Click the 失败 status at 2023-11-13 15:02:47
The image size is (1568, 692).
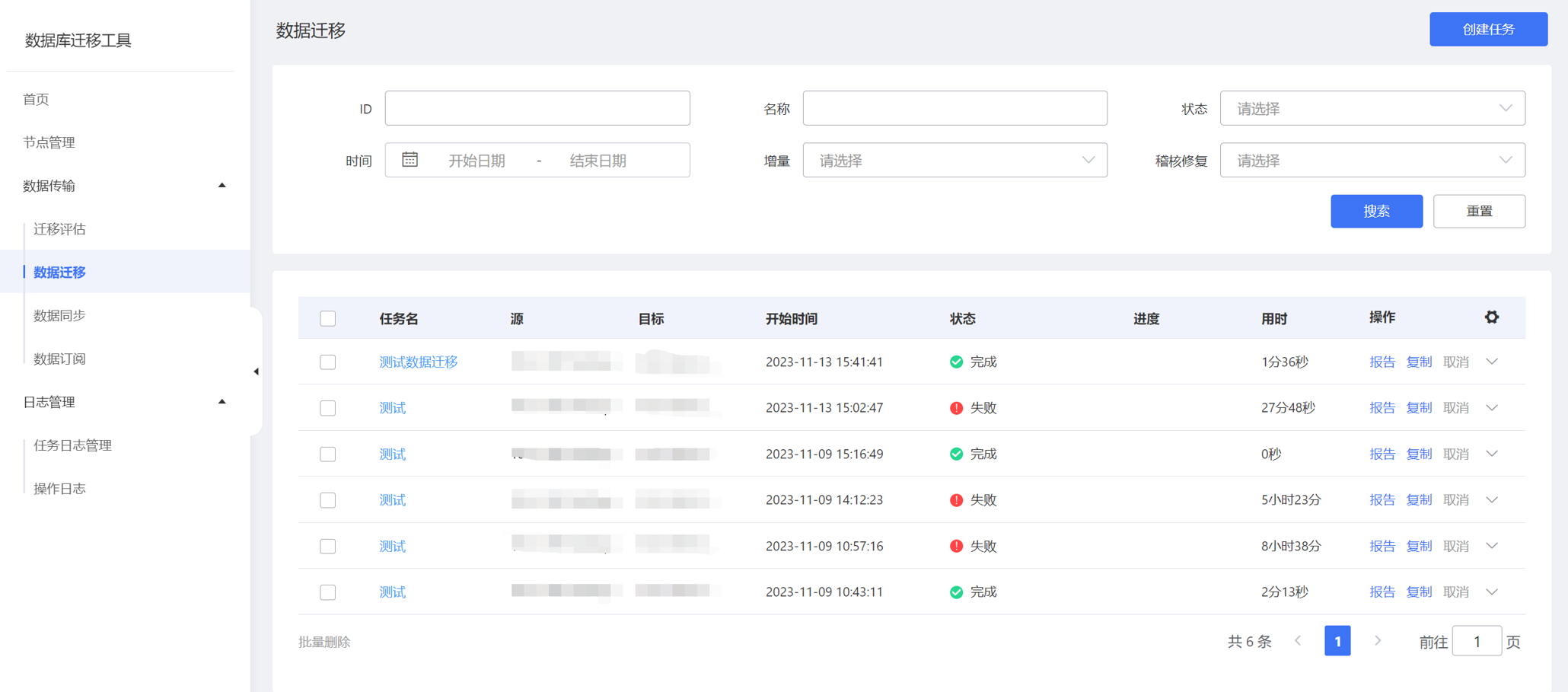coord(974,408)
